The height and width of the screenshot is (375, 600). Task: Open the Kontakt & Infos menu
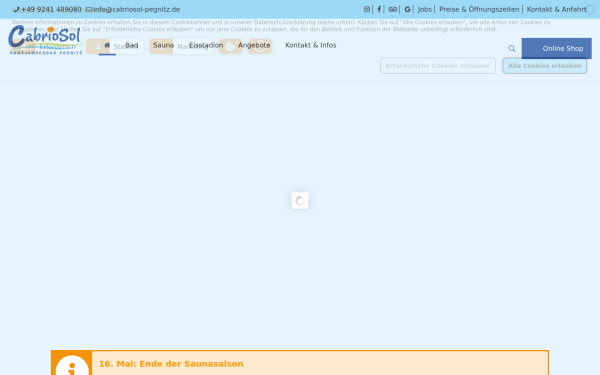(x=311, y=45)
